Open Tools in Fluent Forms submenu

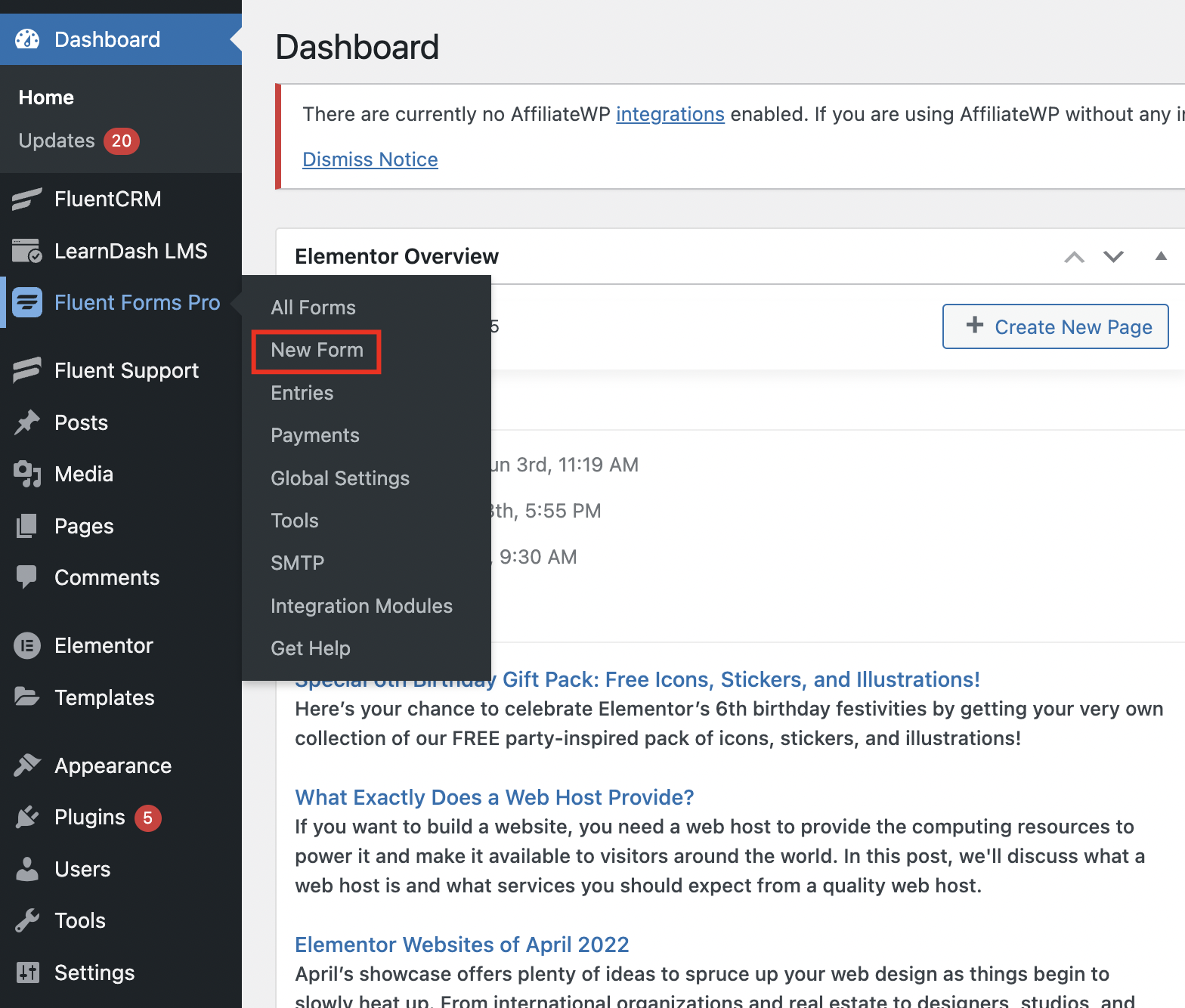coord(294,521)
